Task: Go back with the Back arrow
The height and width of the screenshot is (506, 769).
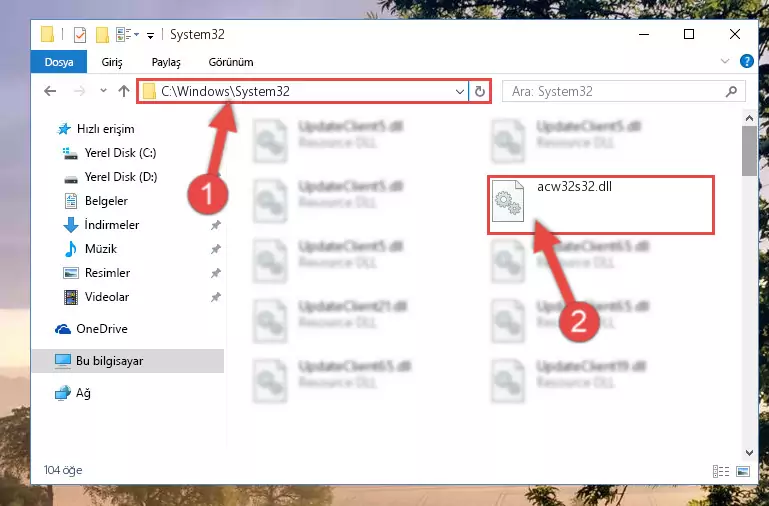Action: coord(50,91)
